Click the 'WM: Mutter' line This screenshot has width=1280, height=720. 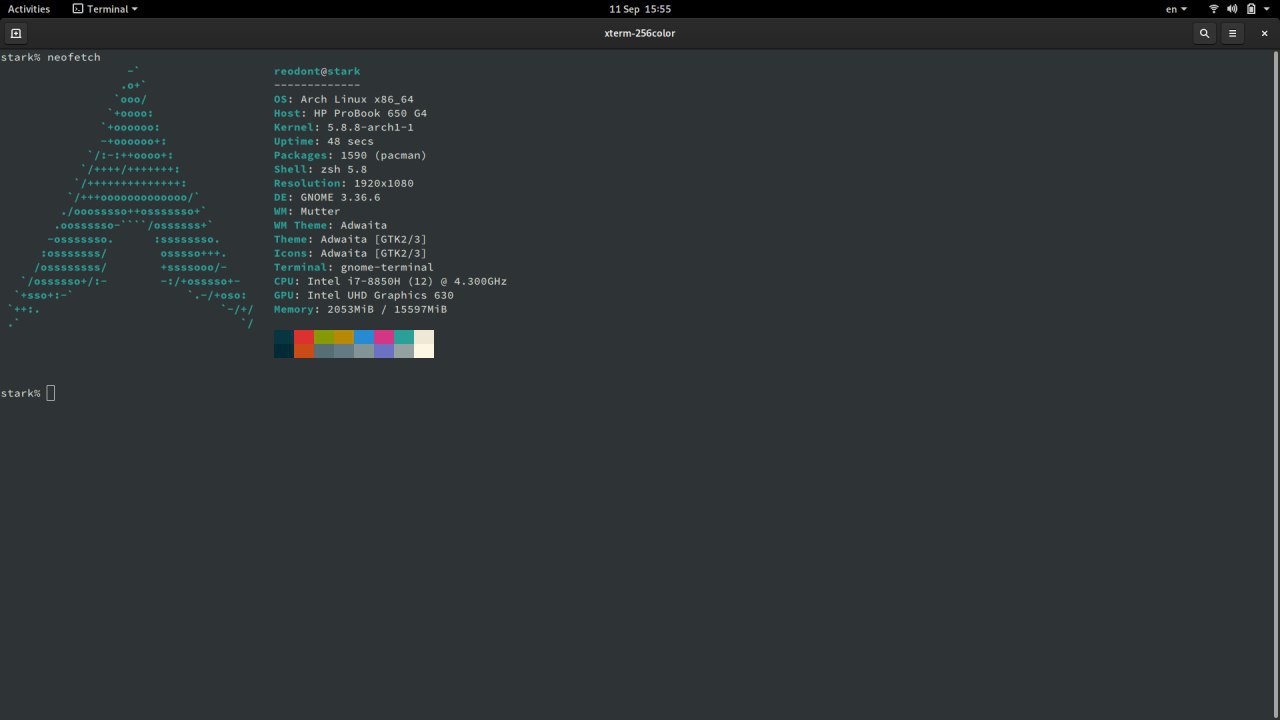click(307, 211)
